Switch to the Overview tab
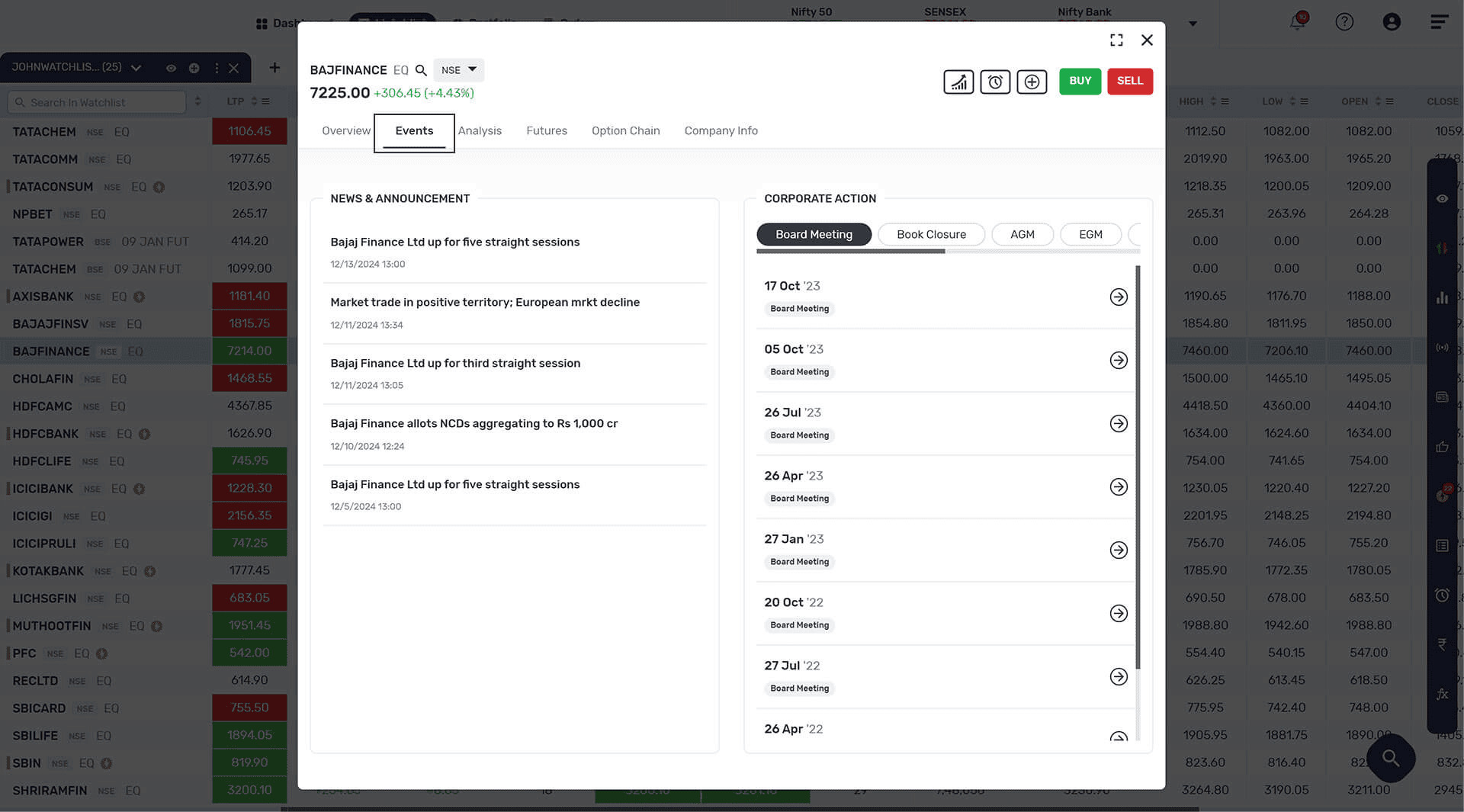 tap(345, 130)
